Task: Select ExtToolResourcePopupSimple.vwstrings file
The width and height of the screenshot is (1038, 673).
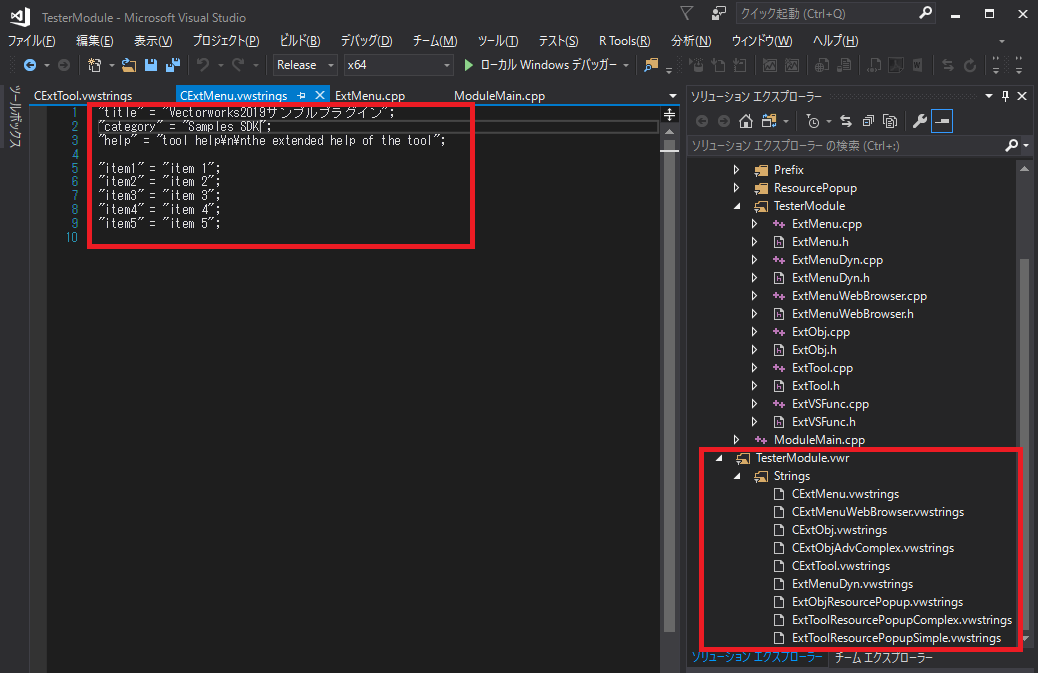Action: [x=896, y=638]
